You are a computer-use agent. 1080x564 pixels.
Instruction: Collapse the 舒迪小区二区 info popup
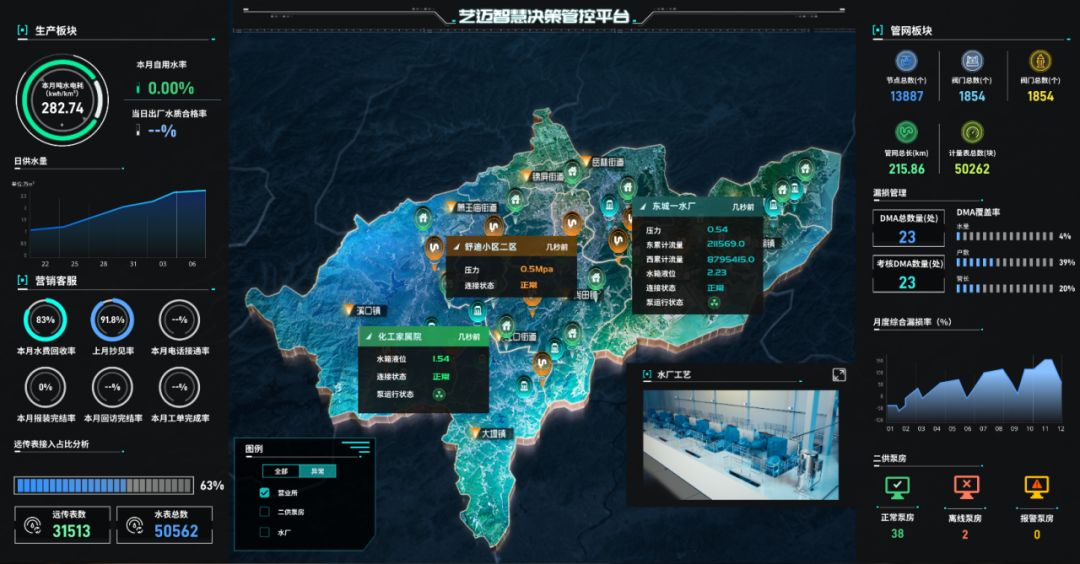click(x=455, y=245)
